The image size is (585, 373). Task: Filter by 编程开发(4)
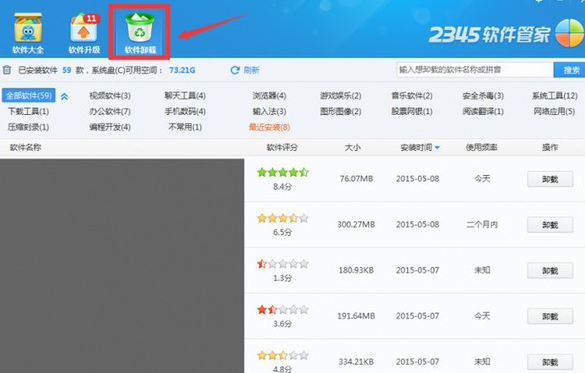pos(110,127)
